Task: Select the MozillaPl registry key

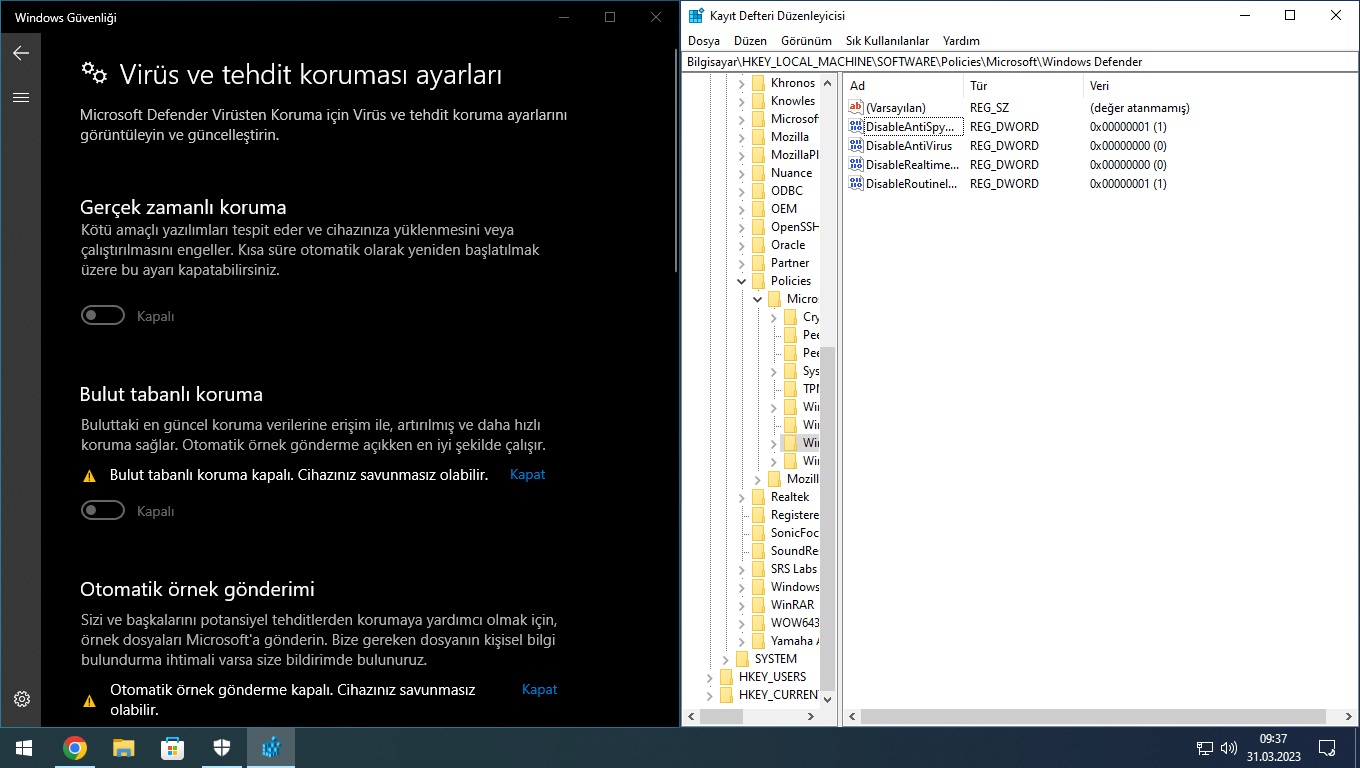Action: pos(794,155)
